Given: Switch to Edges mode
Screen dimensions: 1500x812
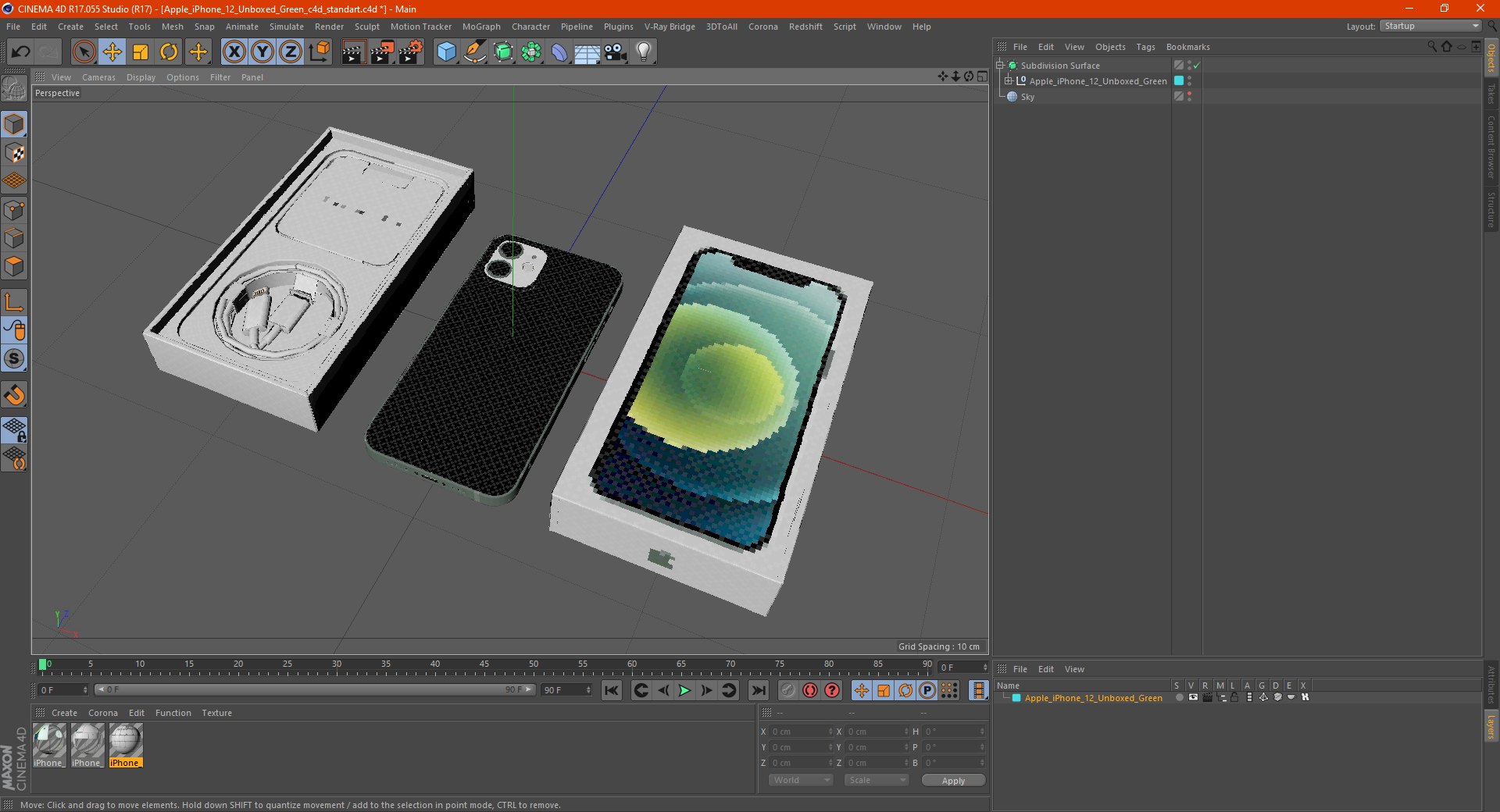Looking at the screenshot, I should click(14, 238).
